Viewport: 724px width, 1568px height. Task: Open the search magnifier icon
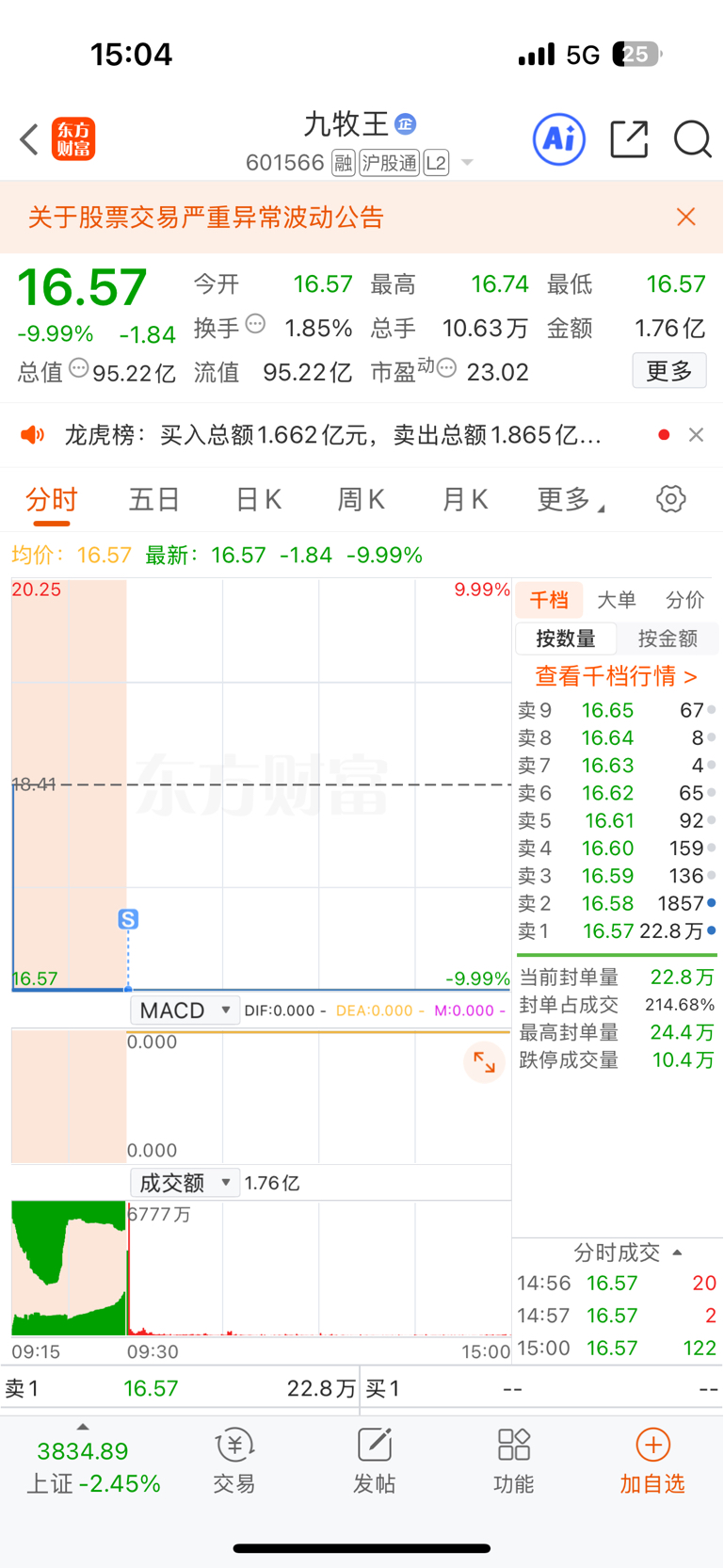coord(693,139)
